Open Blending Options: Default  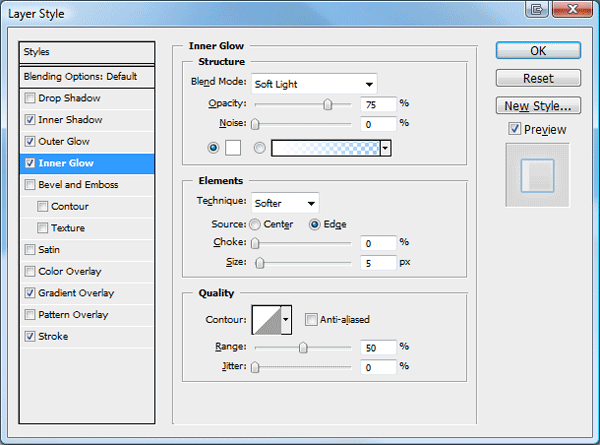pyautogui.click(x=87, y=77)
